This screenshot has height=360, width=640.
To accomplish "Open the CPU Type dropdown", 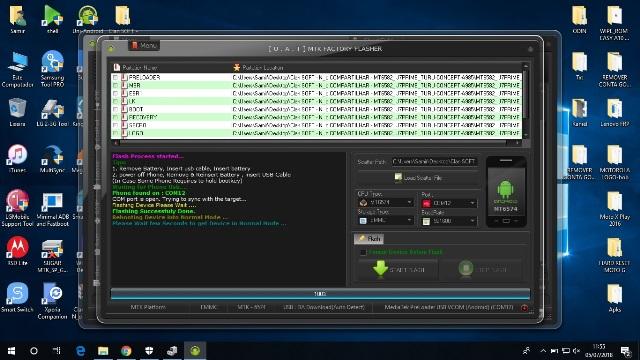I will (386, 202).
